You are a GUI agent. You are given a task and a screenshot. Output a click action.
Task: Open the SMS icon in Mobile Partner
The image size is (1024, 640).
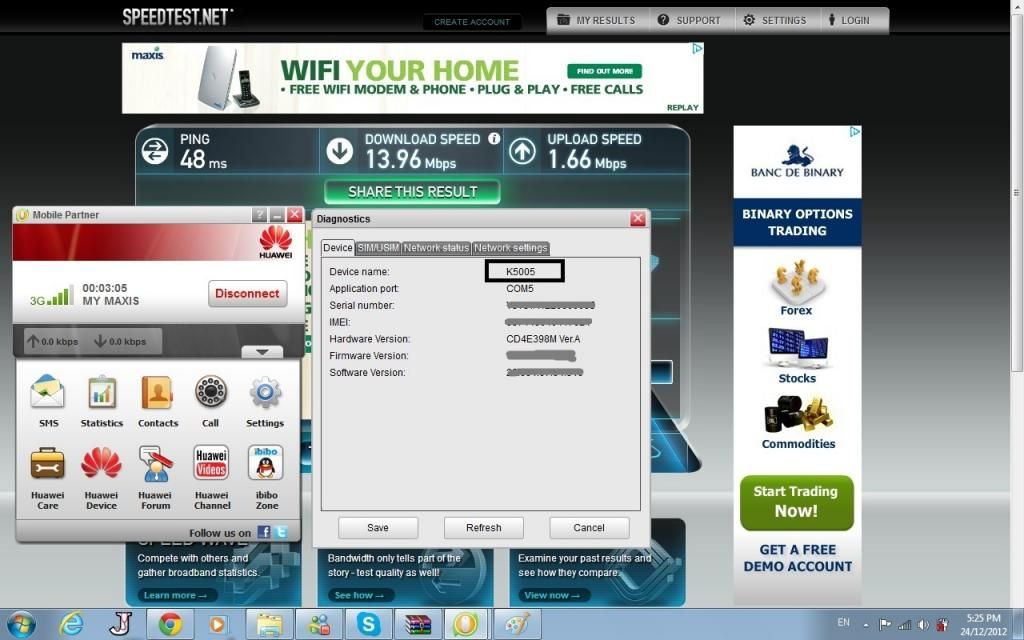pyautogui.click(x=48, y=394)
